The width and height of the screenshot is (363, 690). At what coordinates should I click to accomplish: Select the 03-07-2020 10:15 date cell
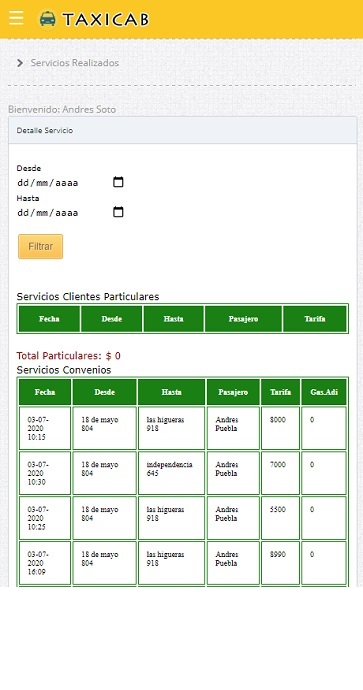click(45, 428)
